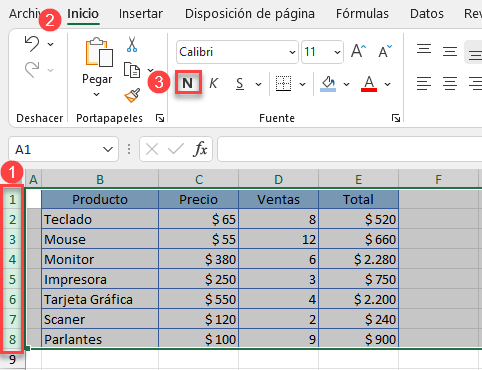Select row 4 header

tap(12, 259)
